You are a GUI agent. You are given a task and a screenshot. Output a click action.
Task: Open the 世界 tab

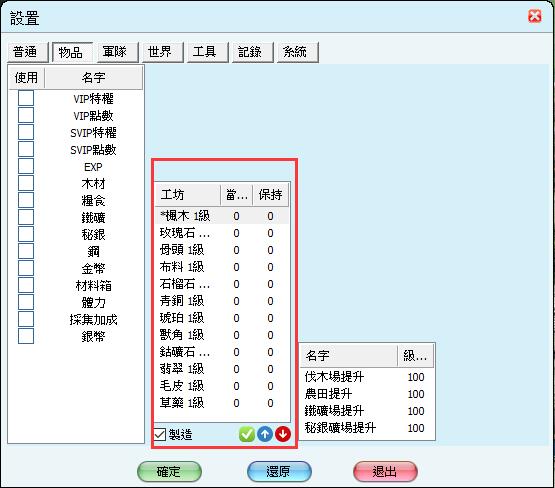click(160, 52)
